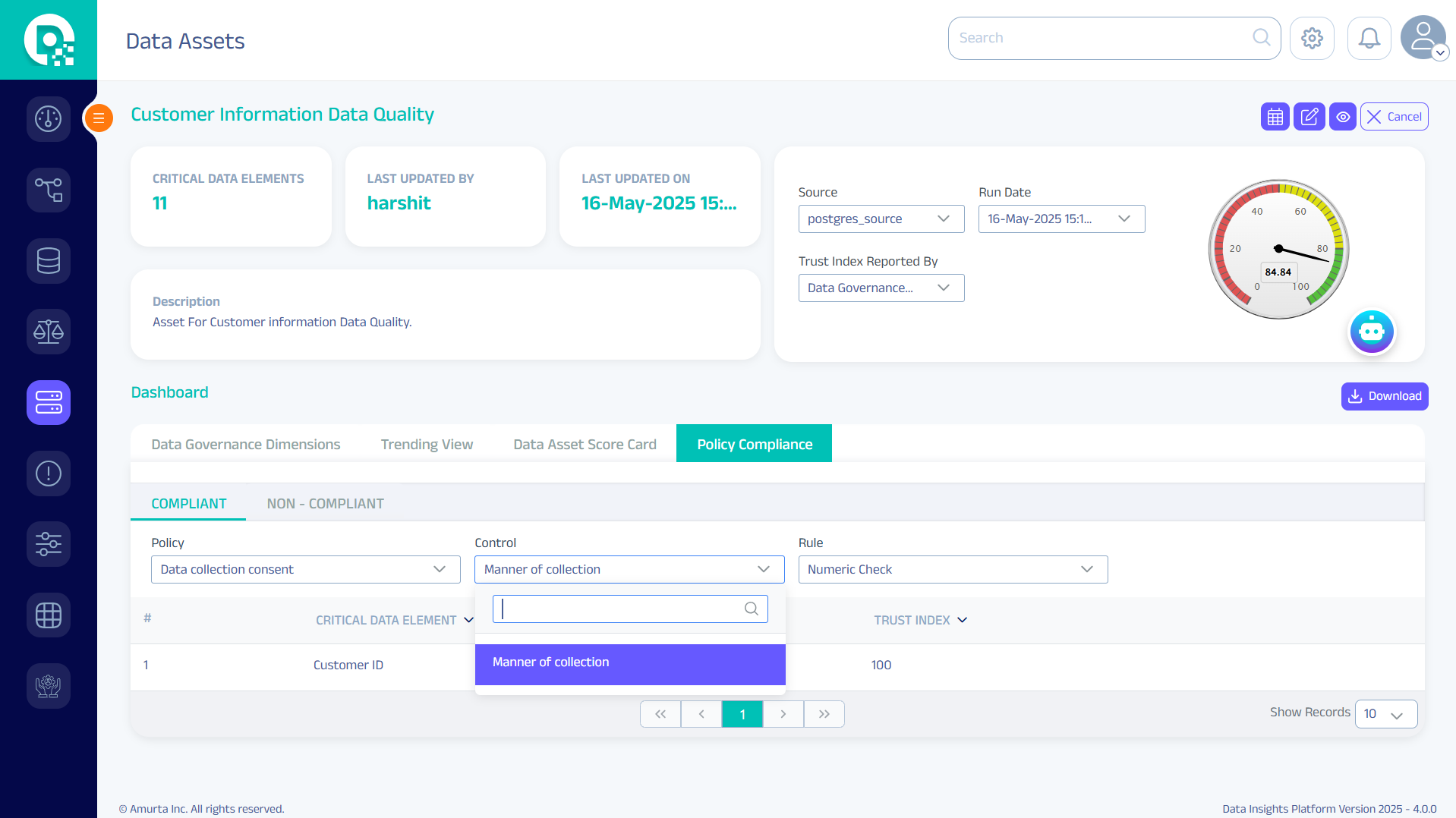Click the pencil edit icon button
This screenshot has width=1456, height=818.
click(x=1309, y=117)
